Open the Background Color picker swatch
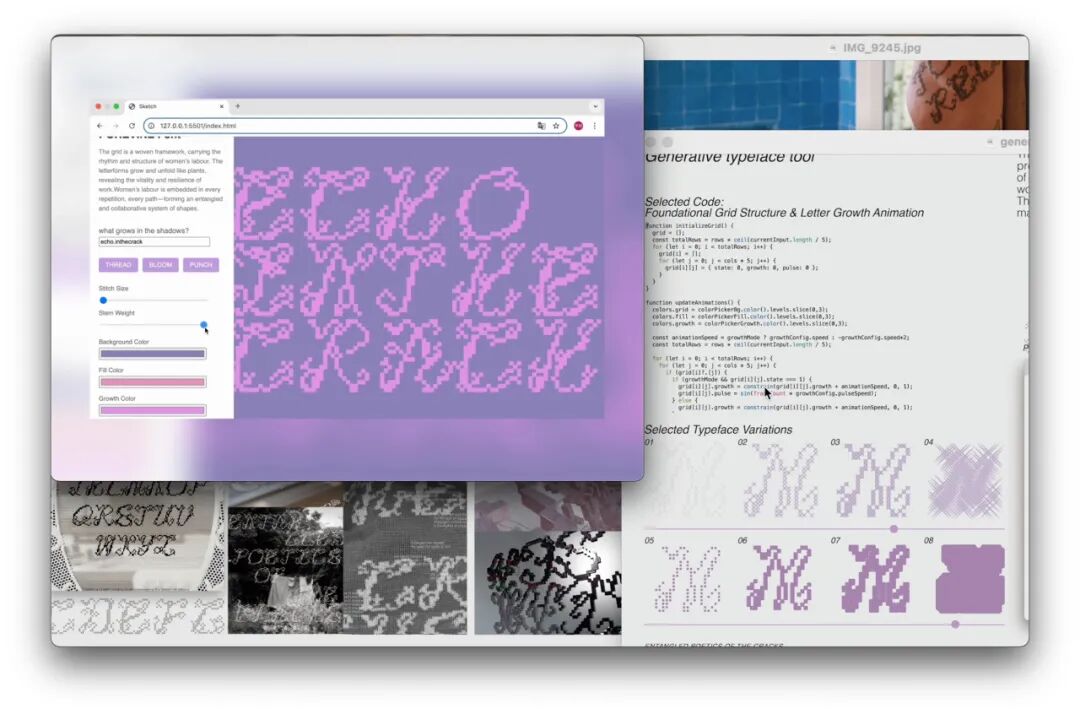 pyautogui.click(x=152, y=354)
